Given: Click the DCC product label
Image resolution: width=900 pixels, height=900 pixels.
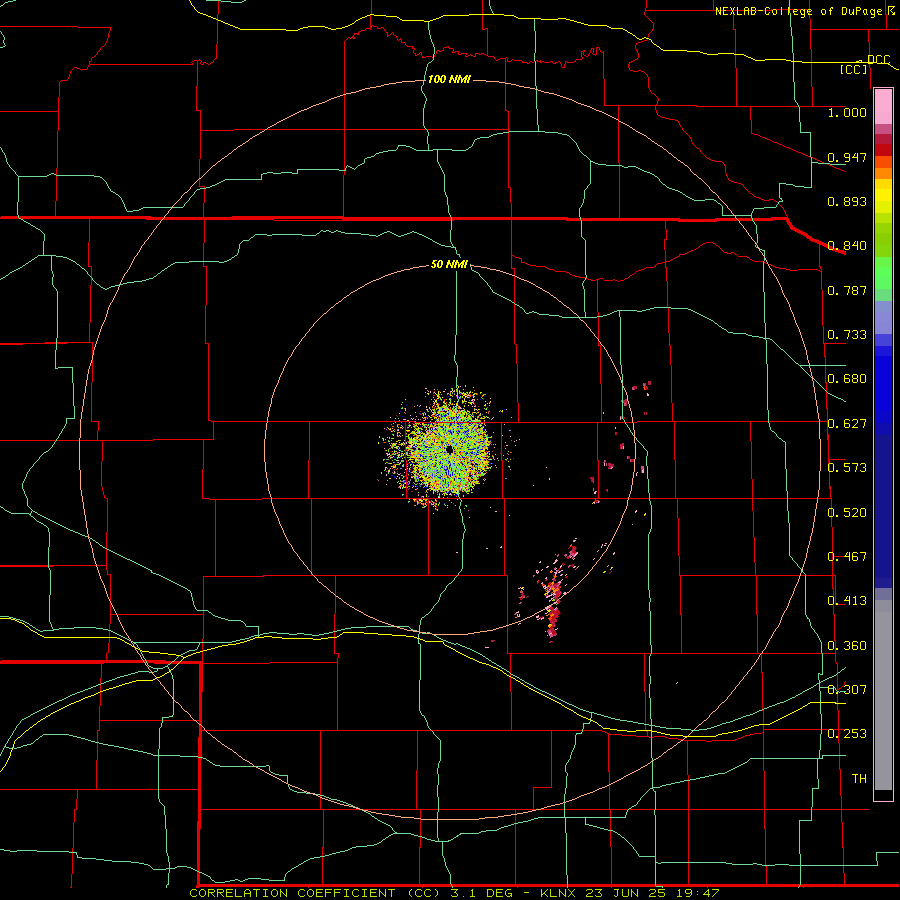Looking at the screenshot, I should [x=879, y=59].
